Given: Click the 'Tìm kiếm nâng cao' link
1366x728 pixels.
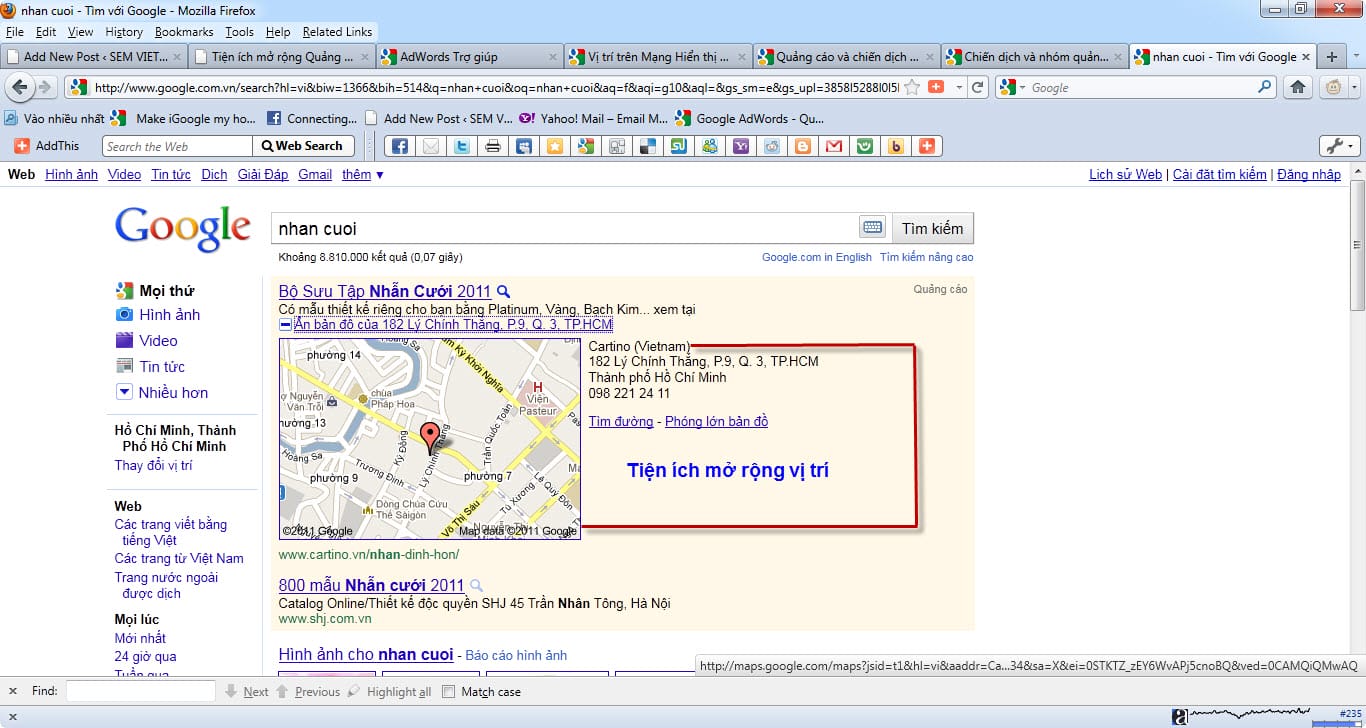Looking at the screenshot, I should click(x=926, y=257).
